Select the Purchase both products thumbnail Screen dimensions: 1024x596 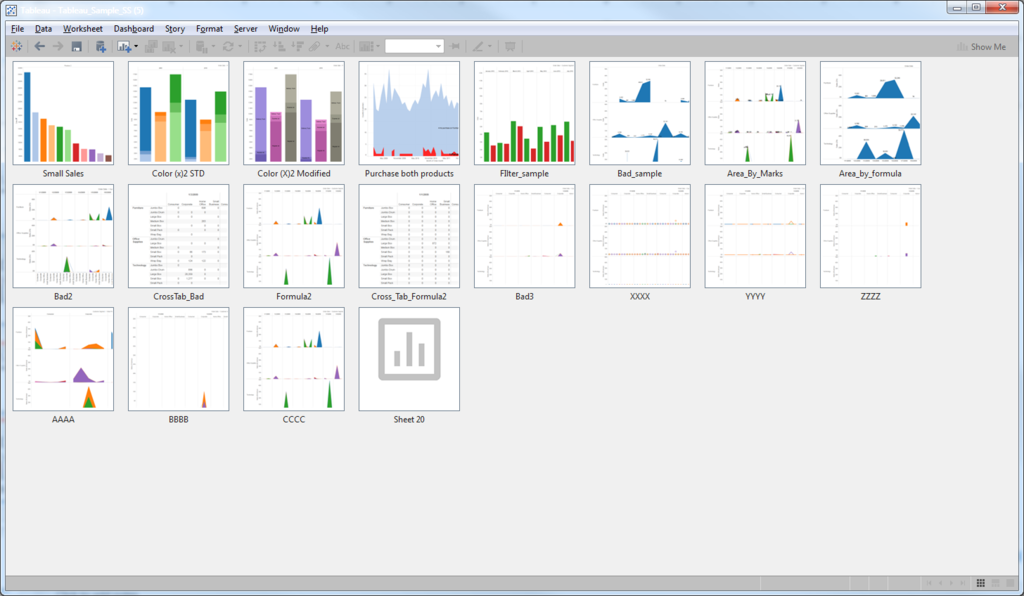point(409,113)
